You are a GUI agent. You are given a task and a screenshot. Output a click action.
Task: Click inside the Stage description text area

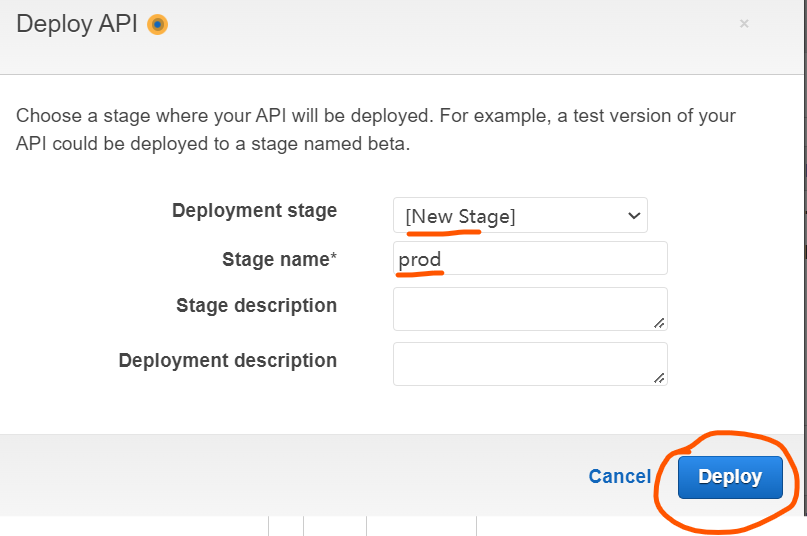[x=530, y=309]
